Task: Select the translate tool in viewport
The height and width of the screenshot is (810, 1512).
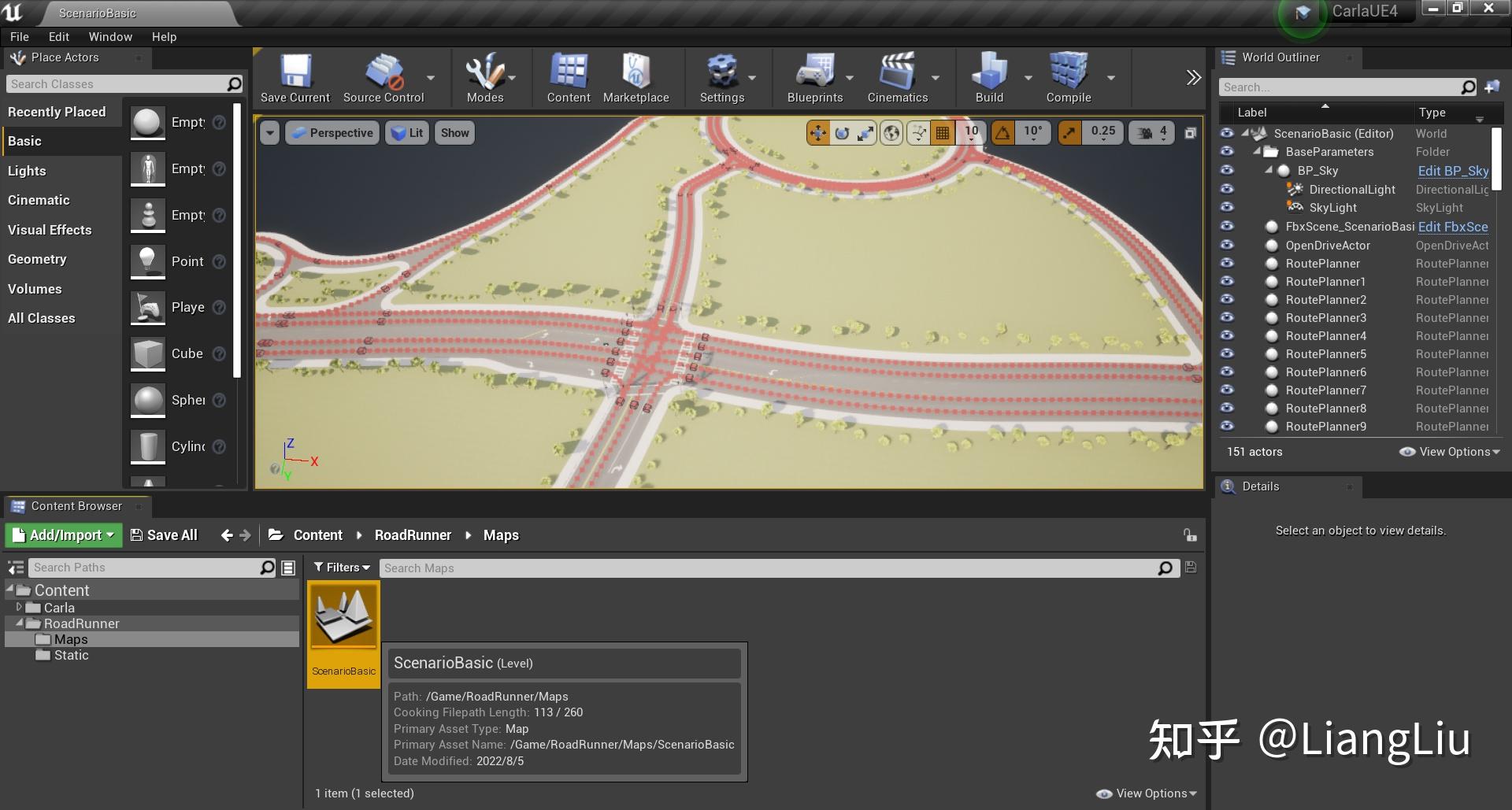Action: tap(818, 133)
